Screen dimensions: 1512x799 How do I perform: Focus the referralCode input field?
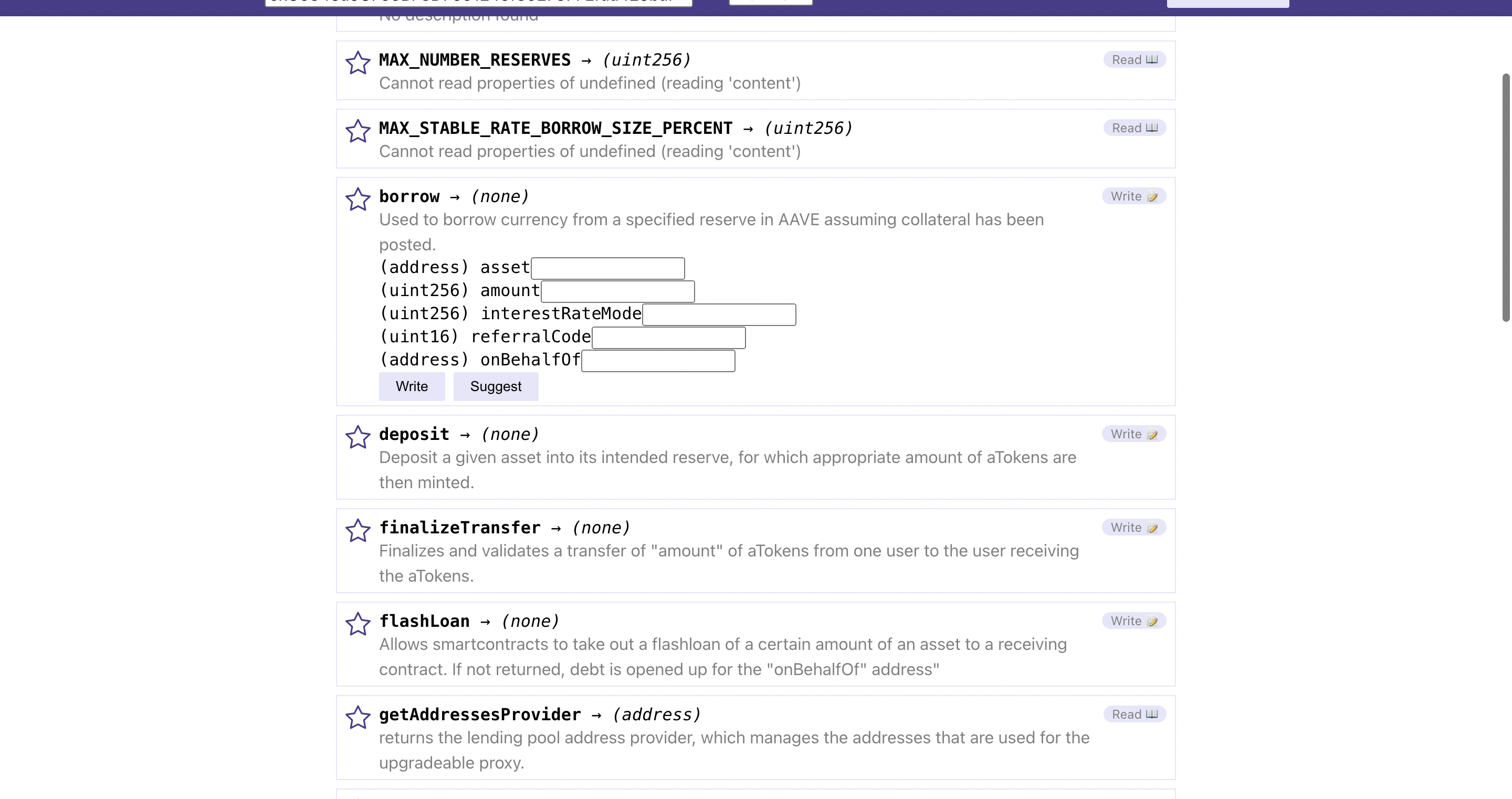668,338
